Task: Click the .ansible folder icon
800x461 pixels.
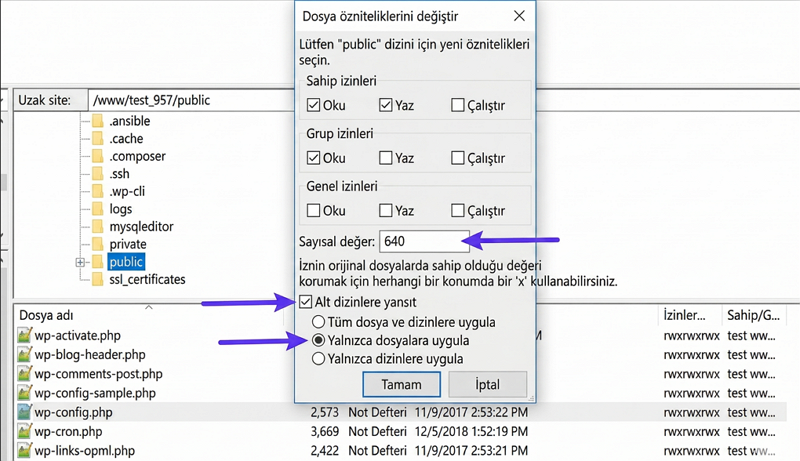Action: coord(97,121)
